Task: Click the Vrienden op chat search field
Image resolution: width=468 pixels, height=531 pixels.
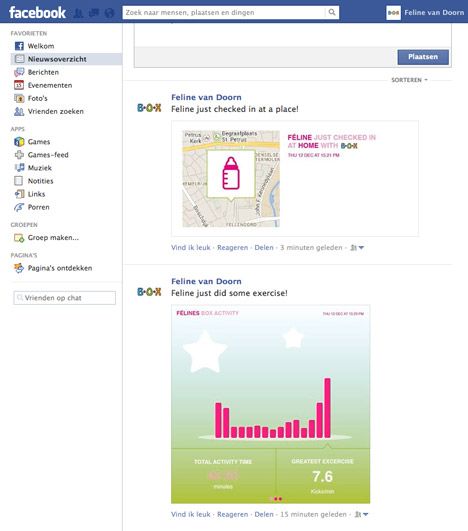Action: [64, 298]
